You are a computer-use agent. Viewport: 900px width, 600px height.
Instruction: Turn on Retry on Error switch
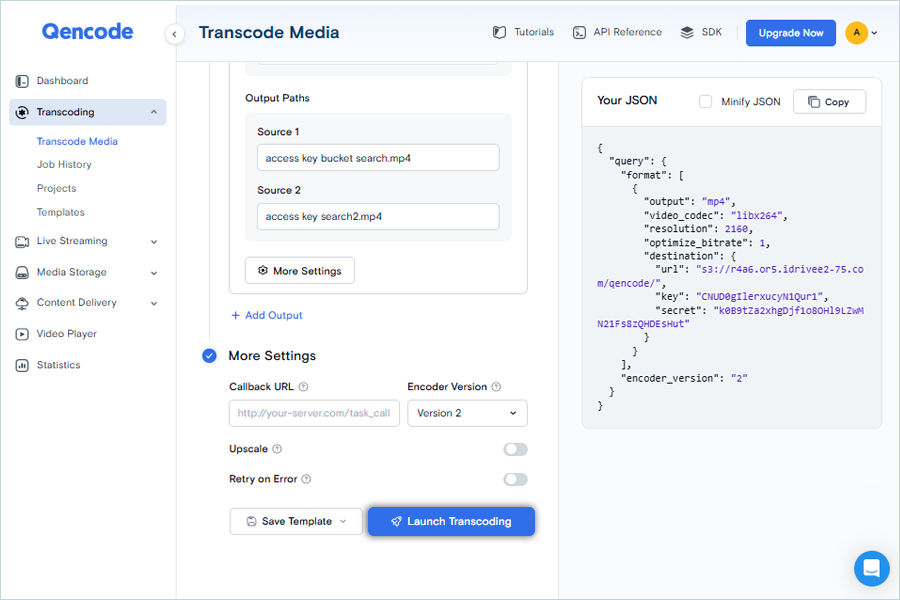[515, 479]
